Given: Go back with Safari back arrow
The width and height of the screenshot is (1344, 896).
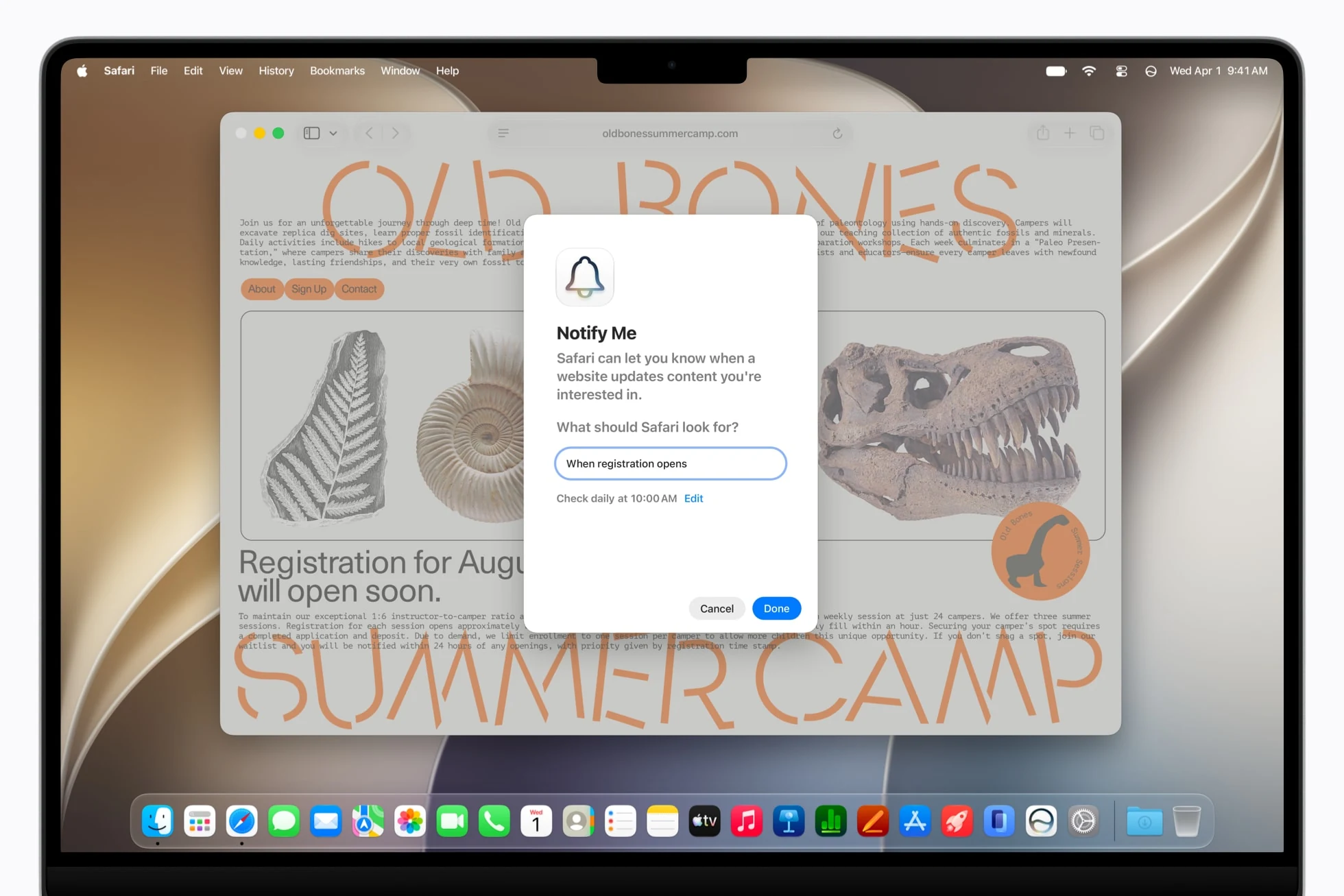Looking at the screenshot, I should point(369,133).
